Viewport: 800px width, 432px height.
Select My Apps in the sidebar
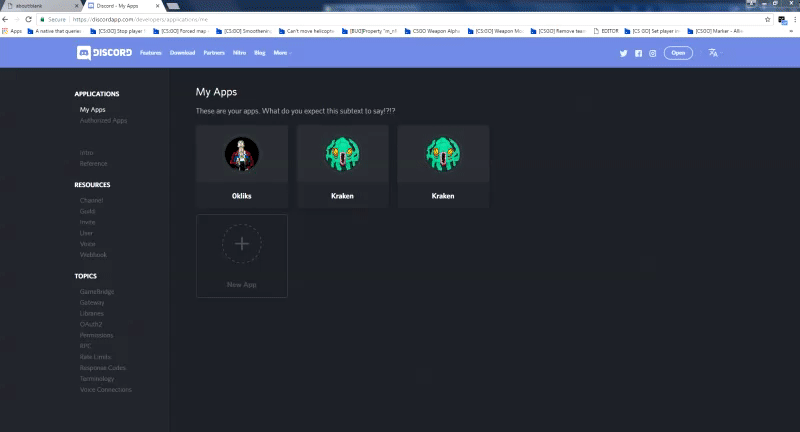[92, 110]
